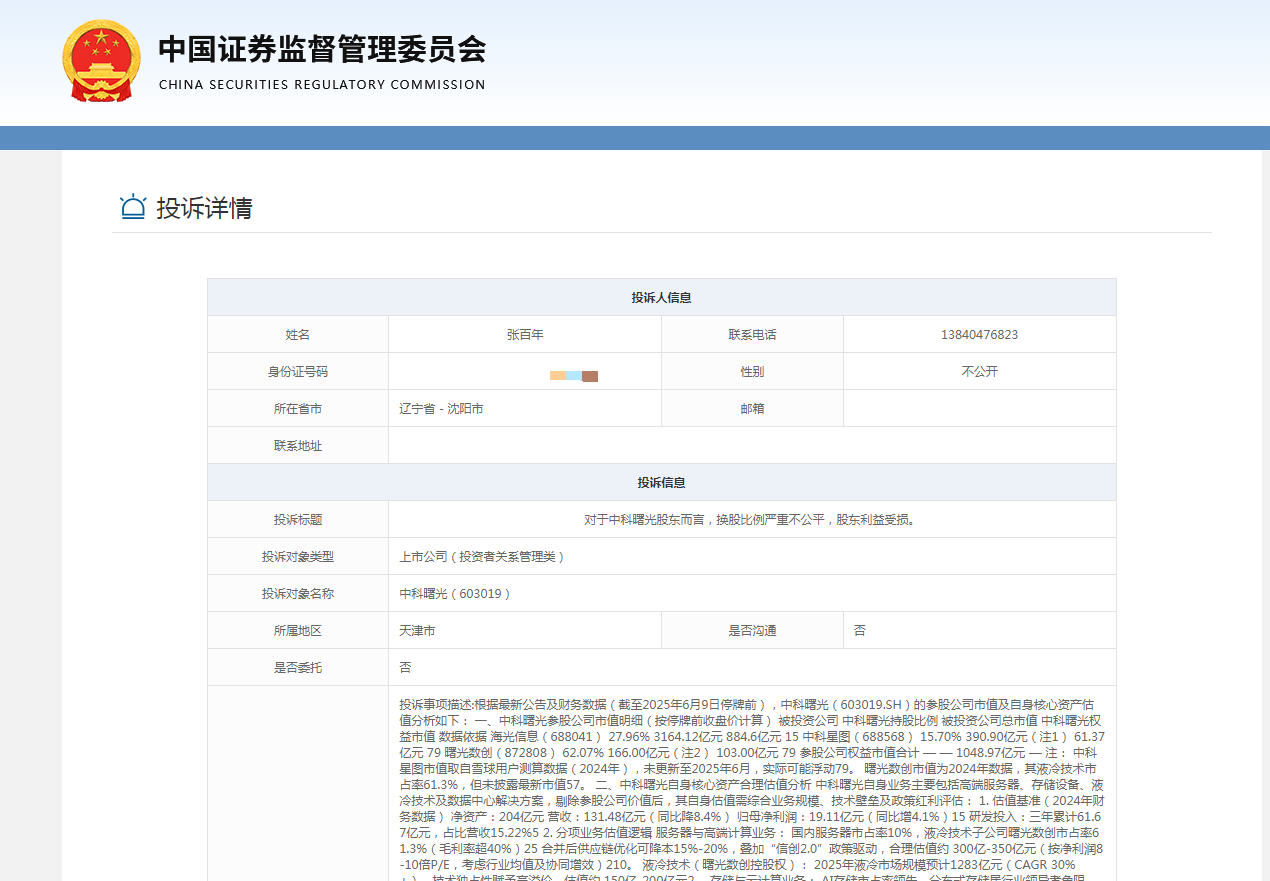Click the masked ID number blocks
The image size is (1270, 881).
tap(574, 376)
